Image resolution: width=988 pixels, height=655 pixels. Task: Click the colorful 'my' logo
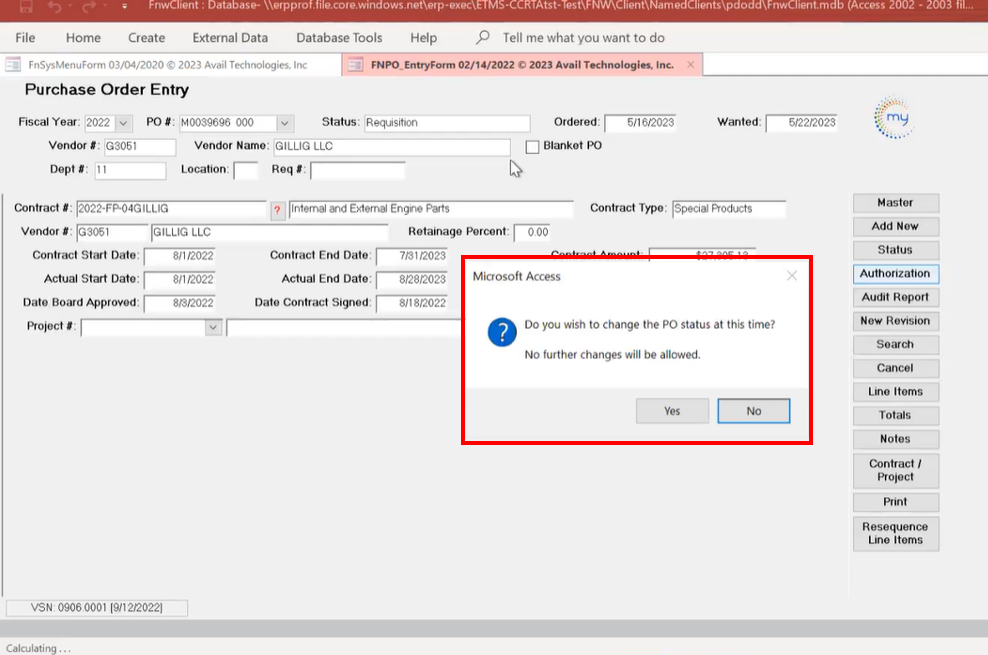coord(893,118)
